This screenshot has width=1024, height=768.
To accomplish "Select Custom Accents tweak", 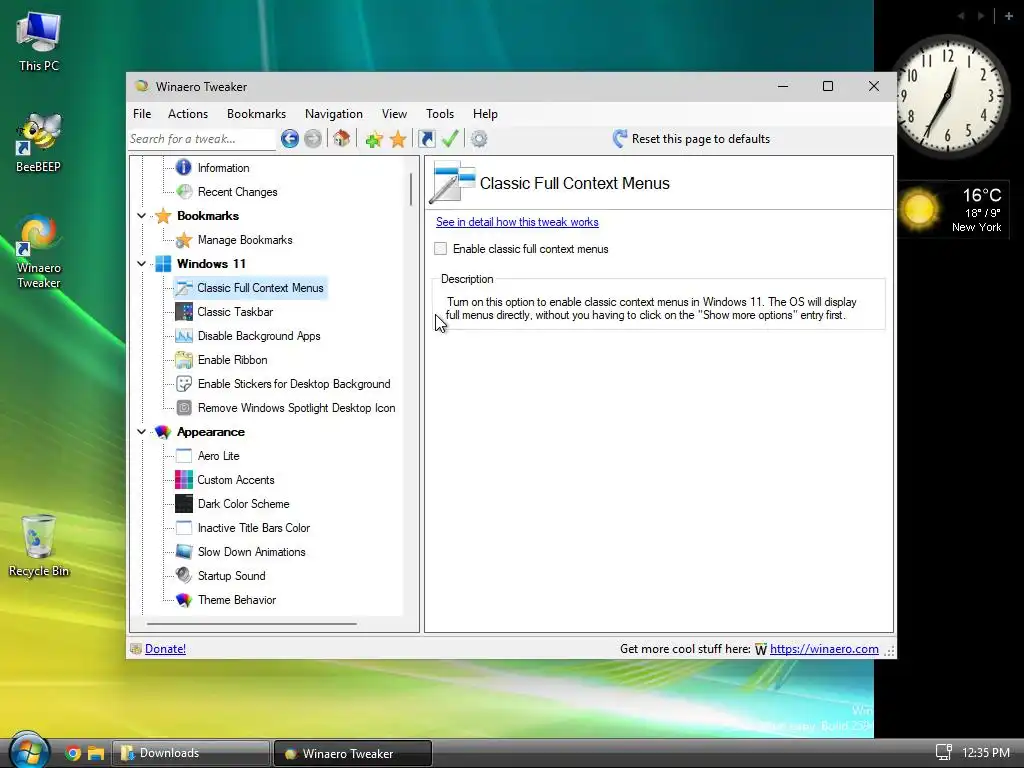I will pos(236,480).
